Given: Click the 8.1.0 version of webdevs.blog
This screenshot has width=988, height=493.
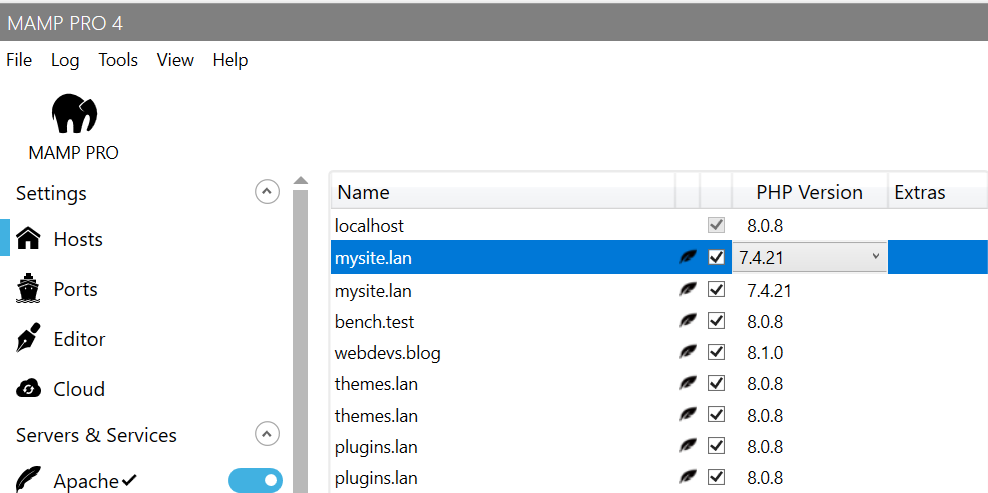Looking at the screenshot, I should 765,352.
